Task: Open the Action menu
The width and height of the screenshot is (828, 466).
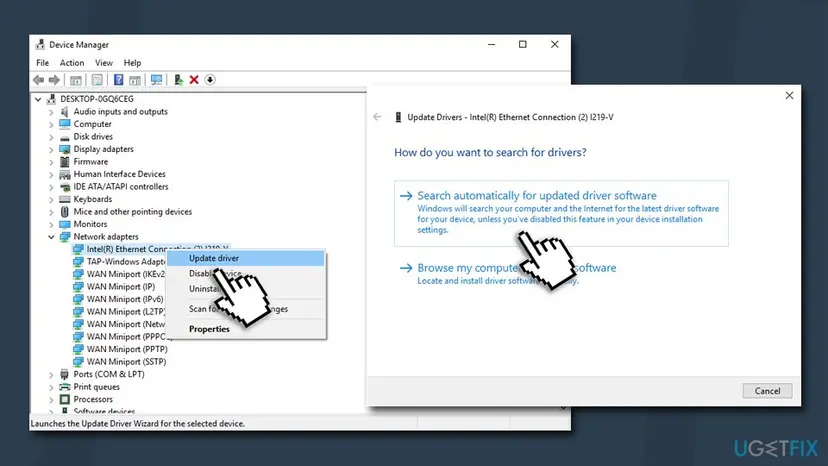Action: coord(72,62)
